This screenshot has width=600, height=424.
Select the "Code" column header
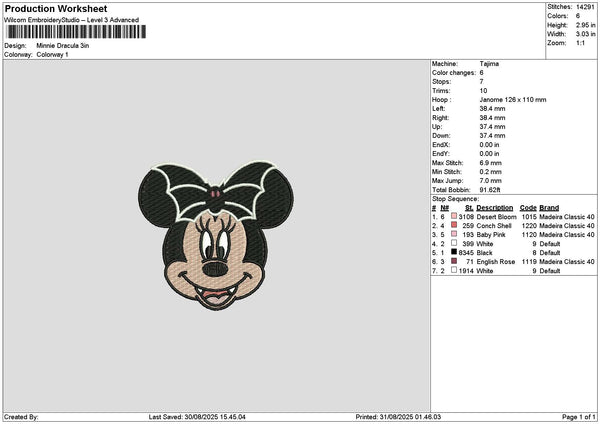(528, 208)
